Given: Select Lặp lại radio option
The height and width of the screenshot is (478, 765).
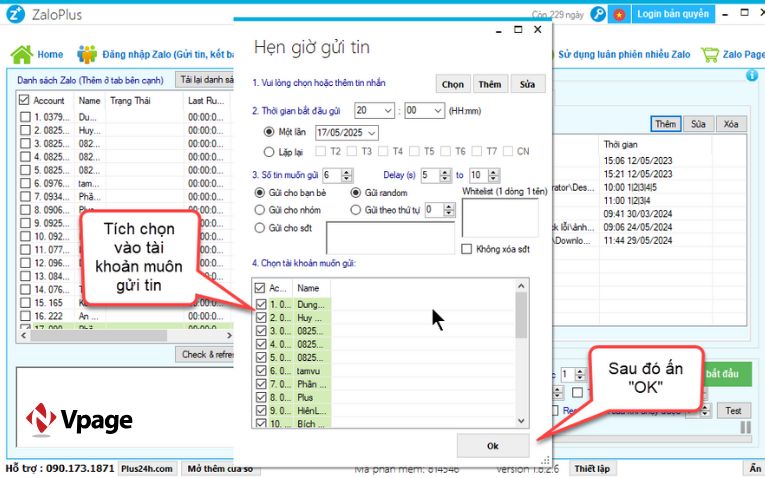Looking at the screenshot, I should click(268, 152).
